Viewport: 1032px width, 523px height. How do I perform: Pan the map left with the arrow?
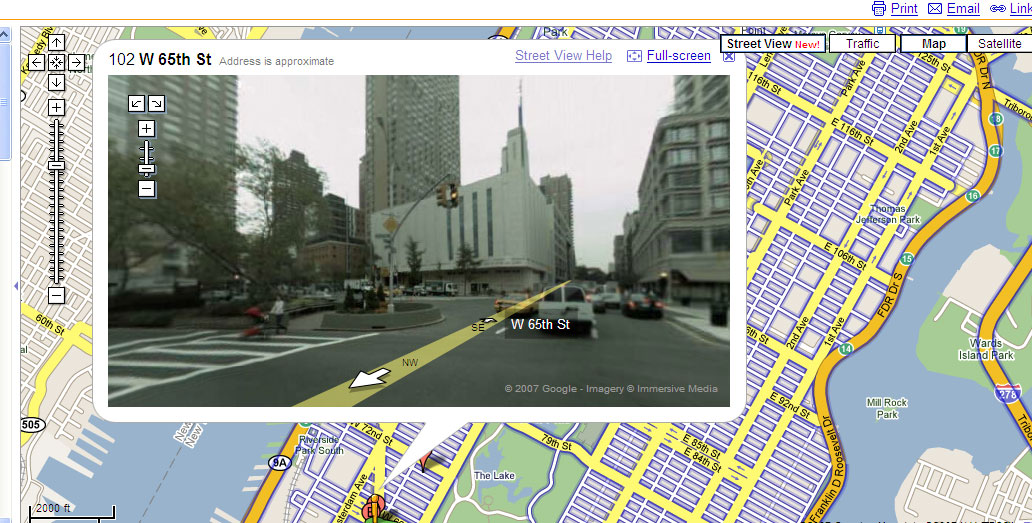click(x=37, y=62)
